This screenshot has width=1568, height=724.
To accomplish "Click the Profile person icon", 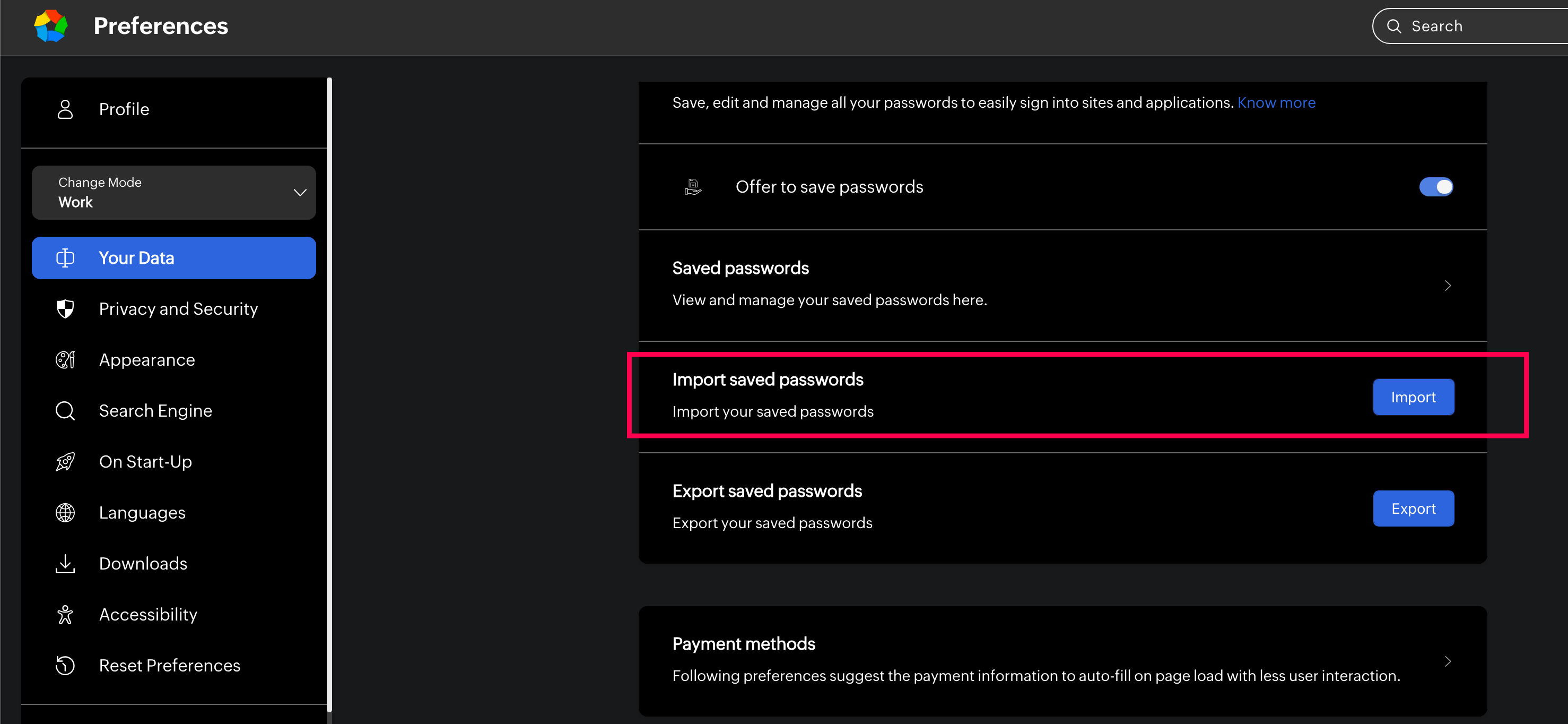I will click(x=65, y=109).
